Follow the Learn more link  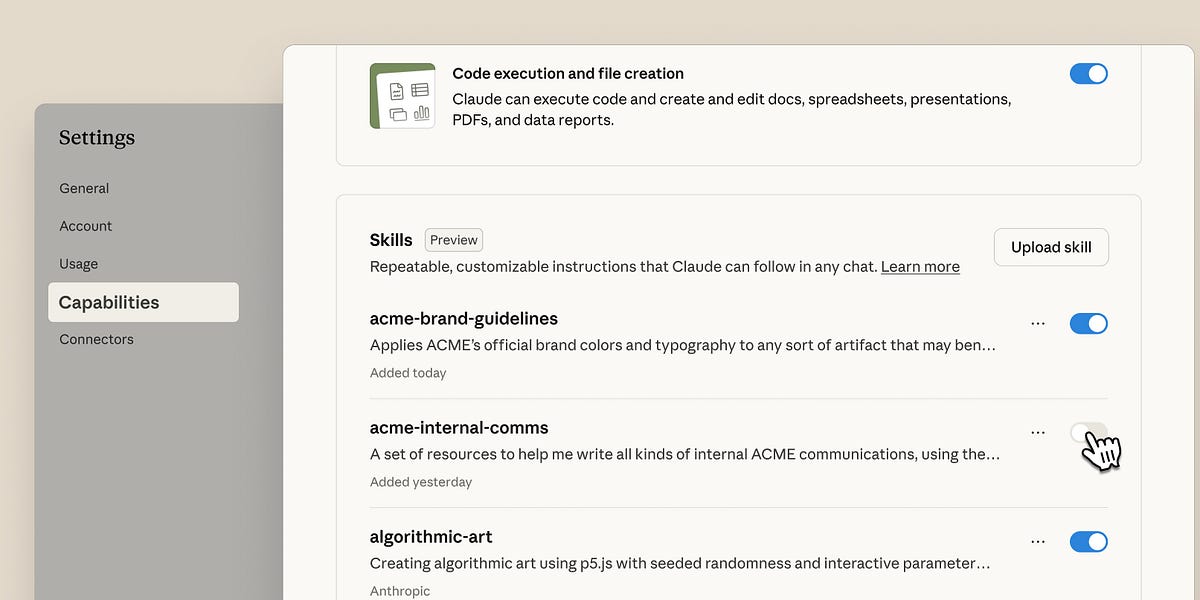coord(920,267)
